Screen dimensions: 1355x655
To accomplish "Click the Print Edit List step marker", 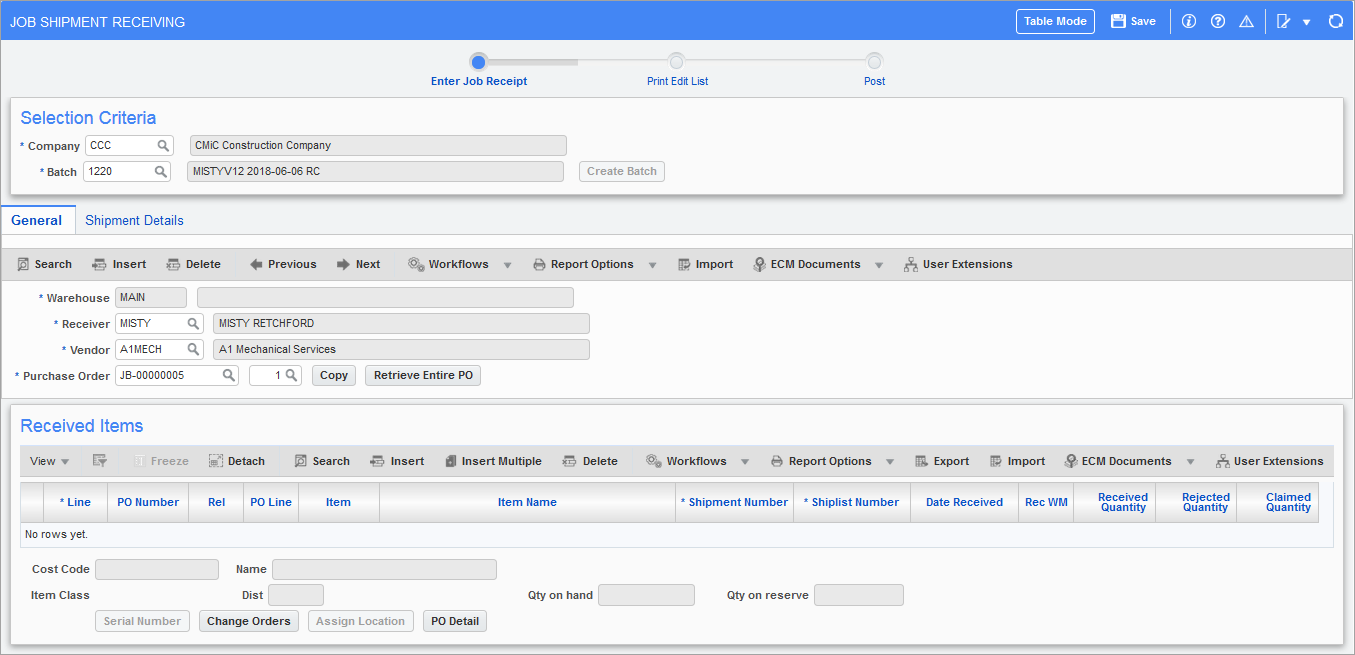I will (677, 62).
